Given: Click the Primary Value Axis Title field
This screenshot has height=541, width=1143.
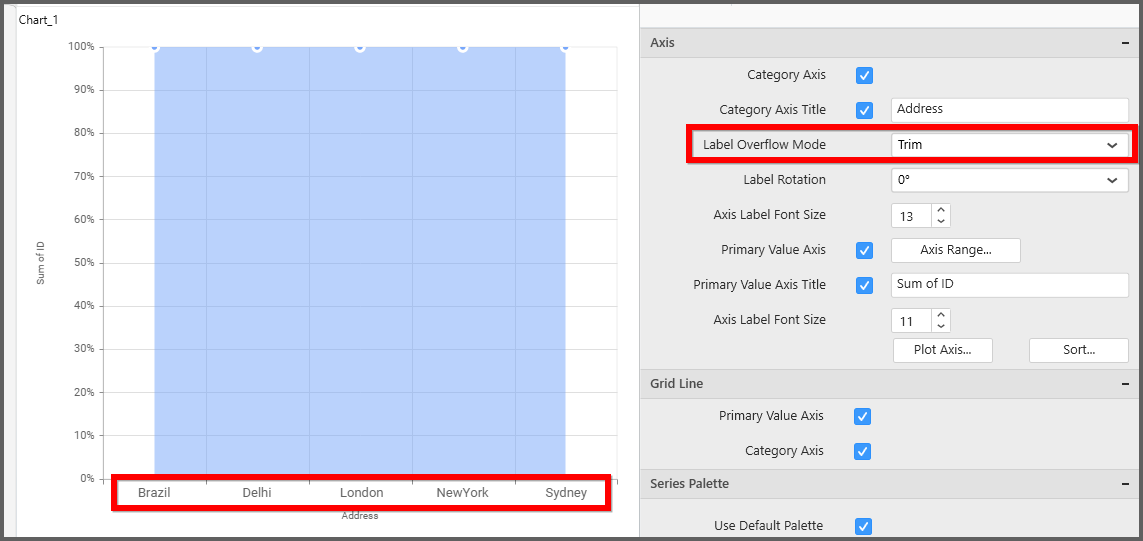Looking at the screenshot, I should tap(1009, 285).
